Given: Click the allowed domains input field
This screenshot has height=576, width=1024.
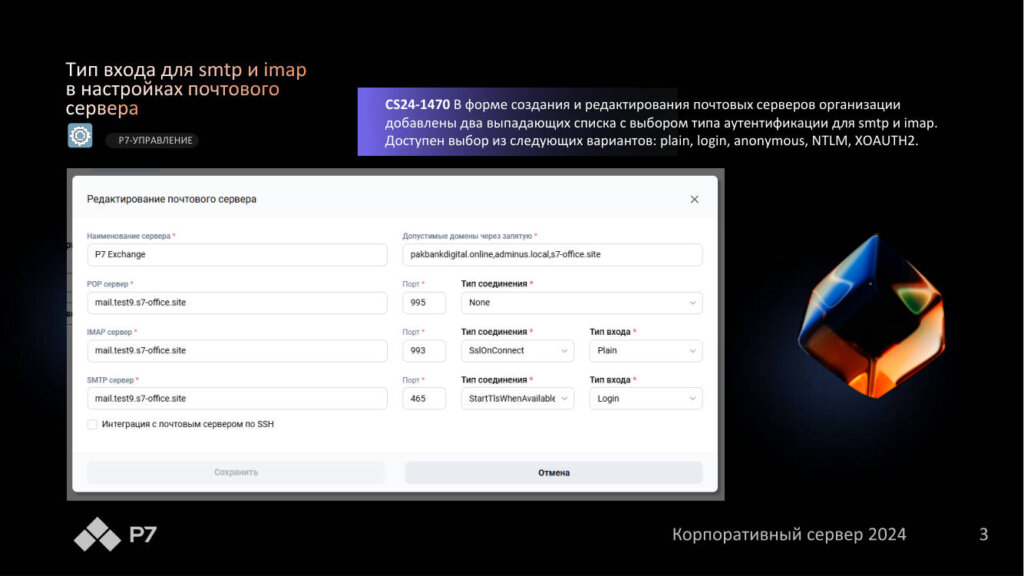Looking at the screenshot, I should (x=552, y=255).
